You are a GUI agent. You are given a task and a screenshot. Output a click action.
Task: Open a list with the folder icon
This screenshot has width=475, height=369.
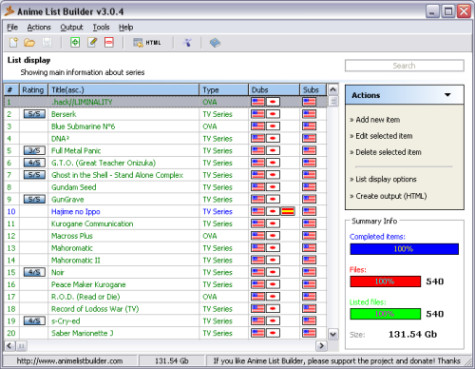click(29, 43)
